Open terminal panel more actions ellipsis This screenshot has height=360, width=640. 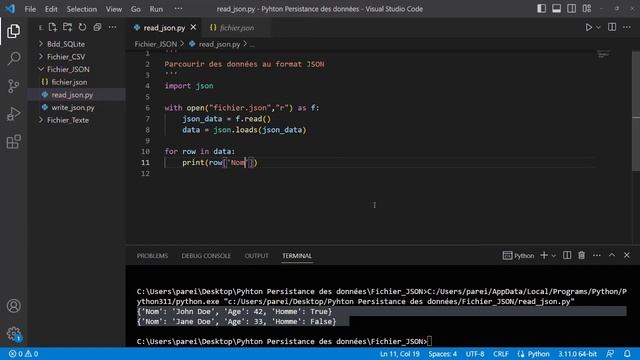pyautogui.click(x=597, y=255)
